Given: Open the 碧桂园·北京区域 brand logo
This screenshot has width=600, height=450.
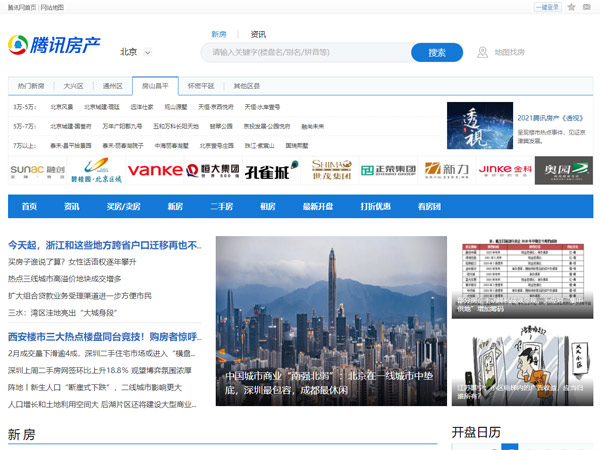Looking at the screenshot, I should click(x=96, y=170).
